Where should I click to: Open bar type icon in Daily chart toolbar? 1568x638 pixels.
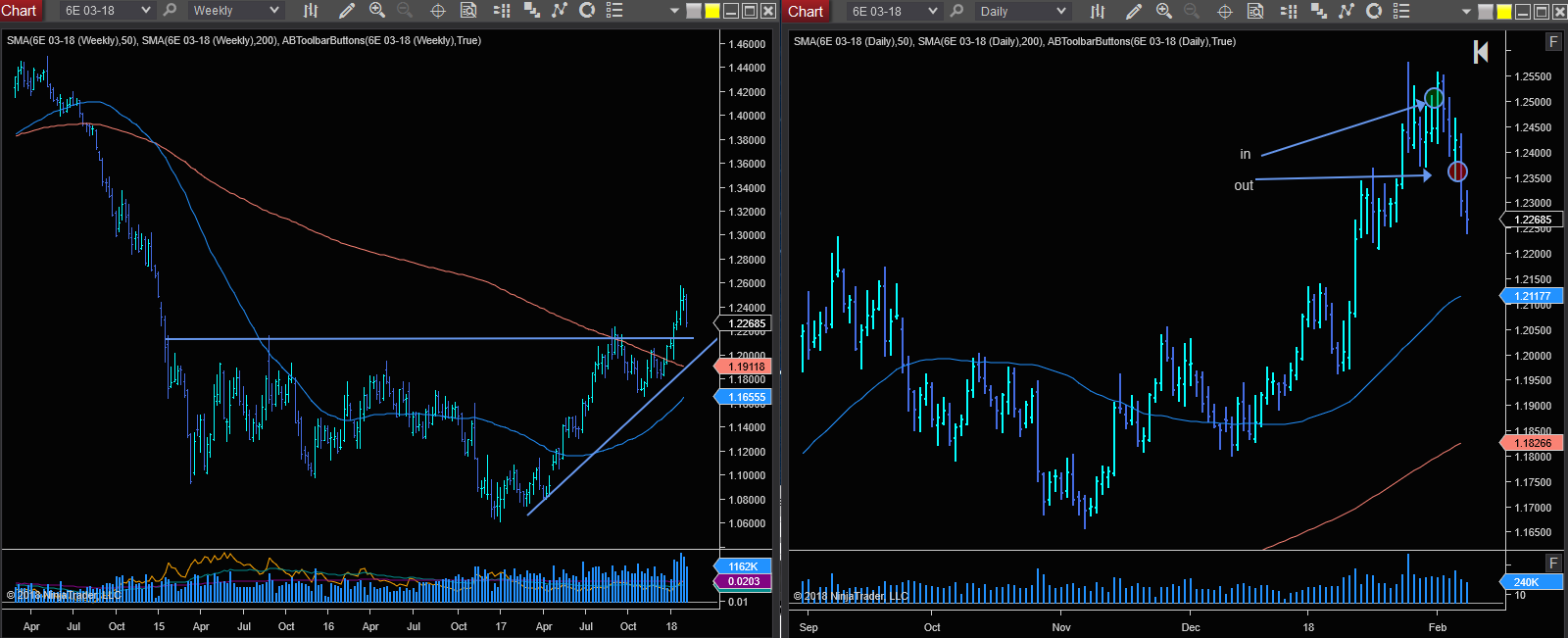click(x=1098, y=11)
